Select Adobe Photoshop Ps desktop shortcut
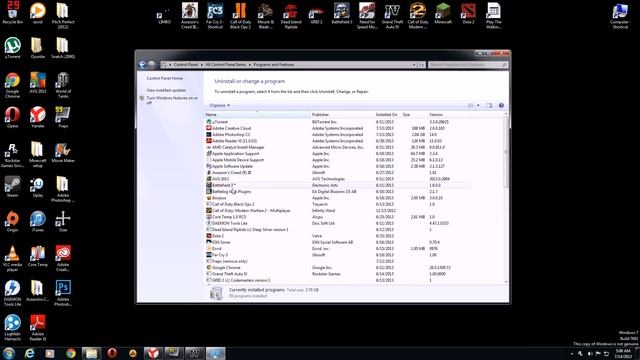Image resolution: width=640 pixels, height=360 pixels. click(63, 293)
